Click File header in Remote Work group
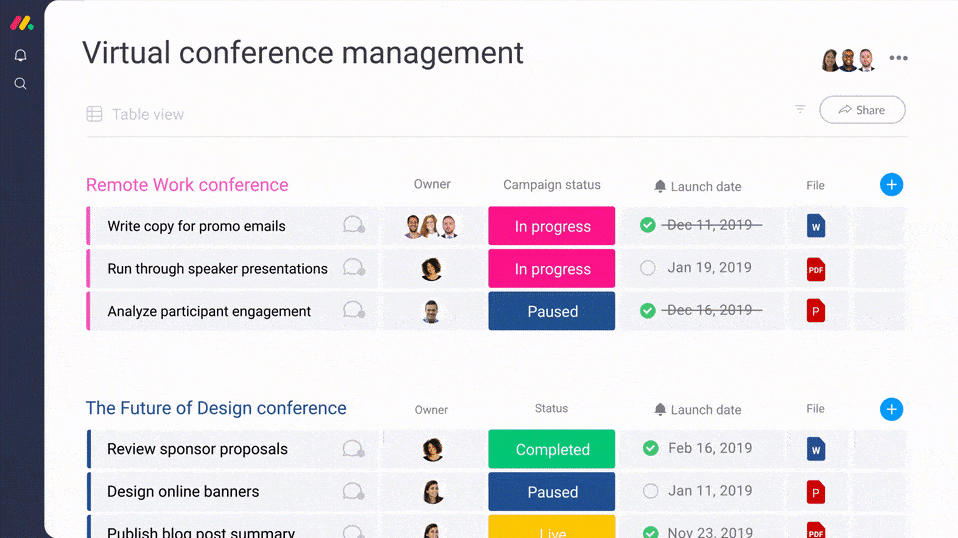The height and width of the screenshot is (538, 958). [x=815, y=185]
